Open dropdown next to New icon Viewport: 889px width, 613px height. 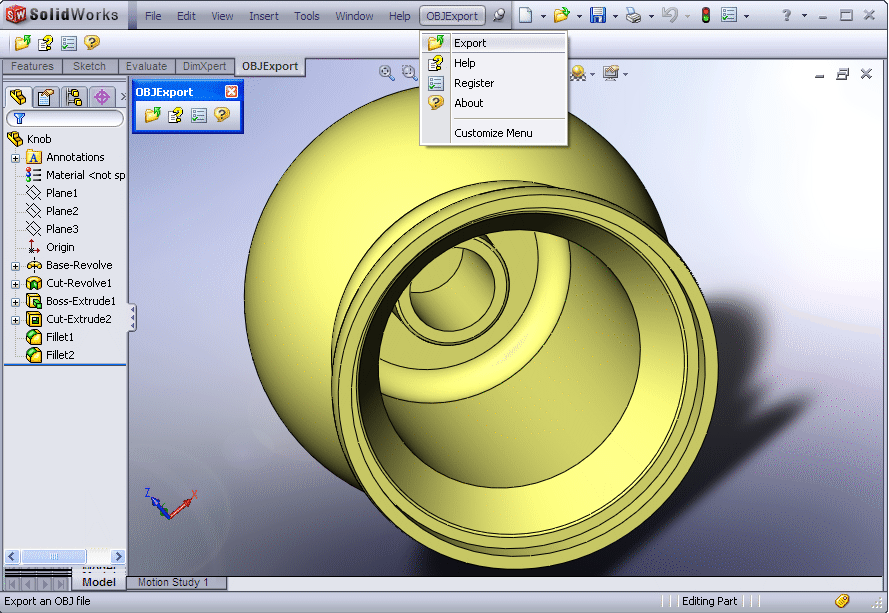pos(543,16)
